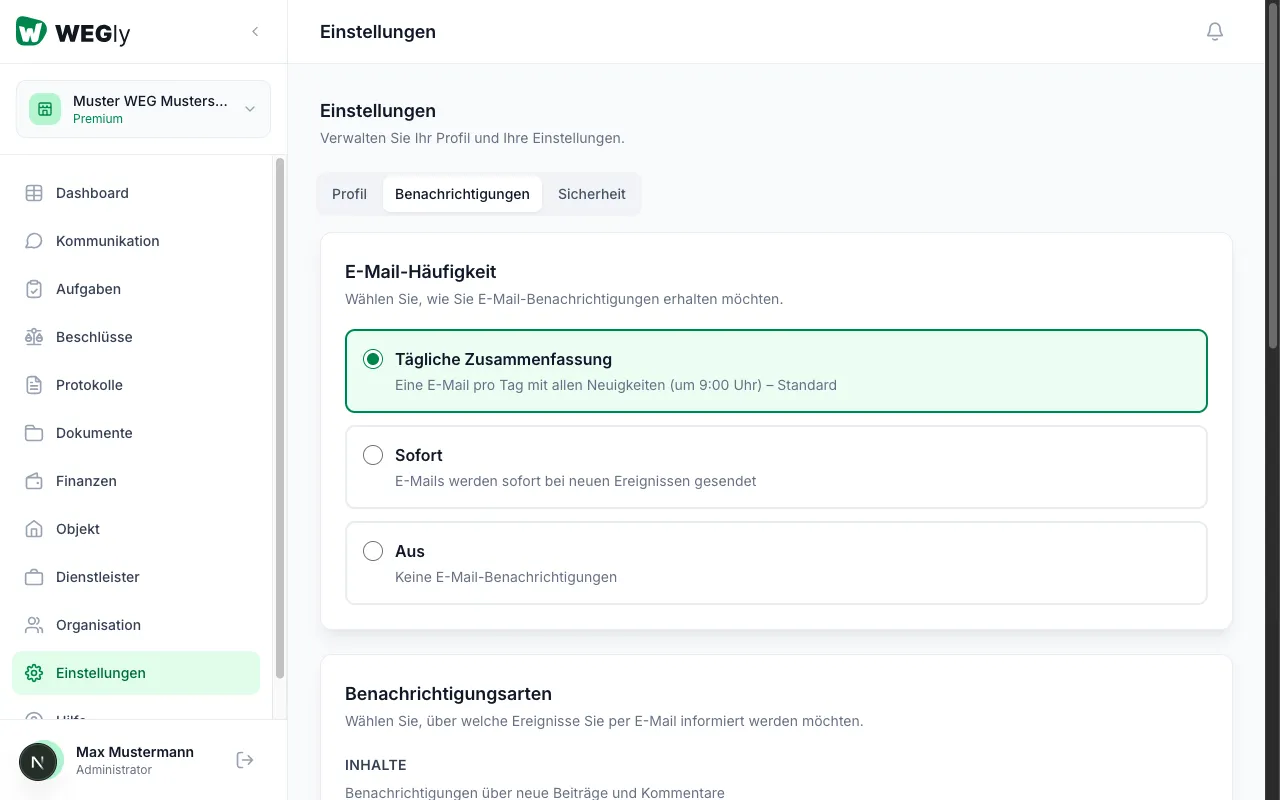Open Dashboard via its grid icon
The image size is (1280, 800).
click(x=34, y=193)
